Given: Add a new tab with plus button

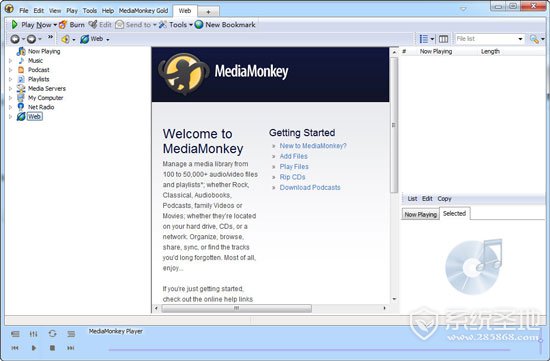Looking at the screenshot, I should tap(208, 12).
